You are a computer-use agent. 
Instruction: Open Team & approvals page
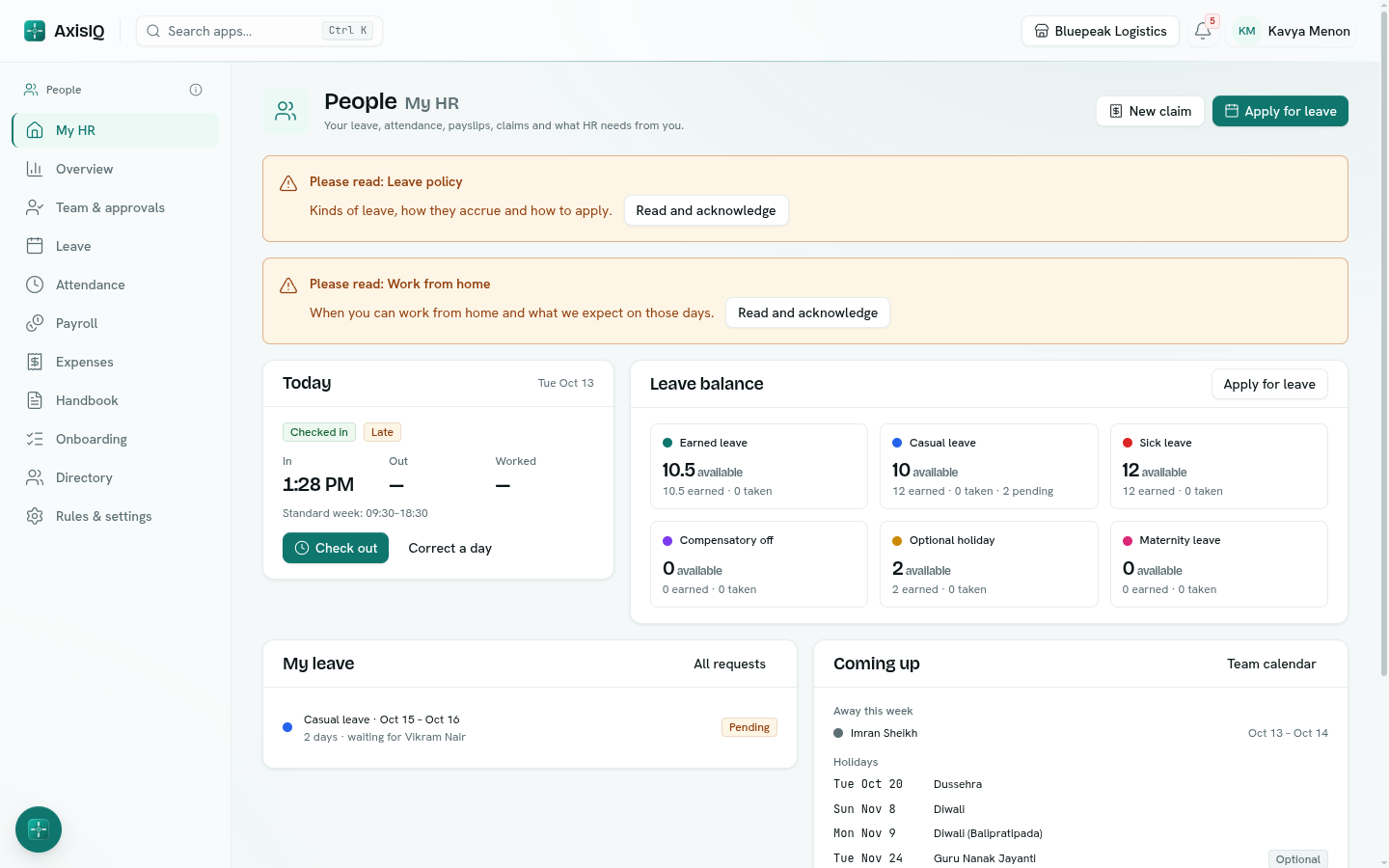(x=116, y=207)
